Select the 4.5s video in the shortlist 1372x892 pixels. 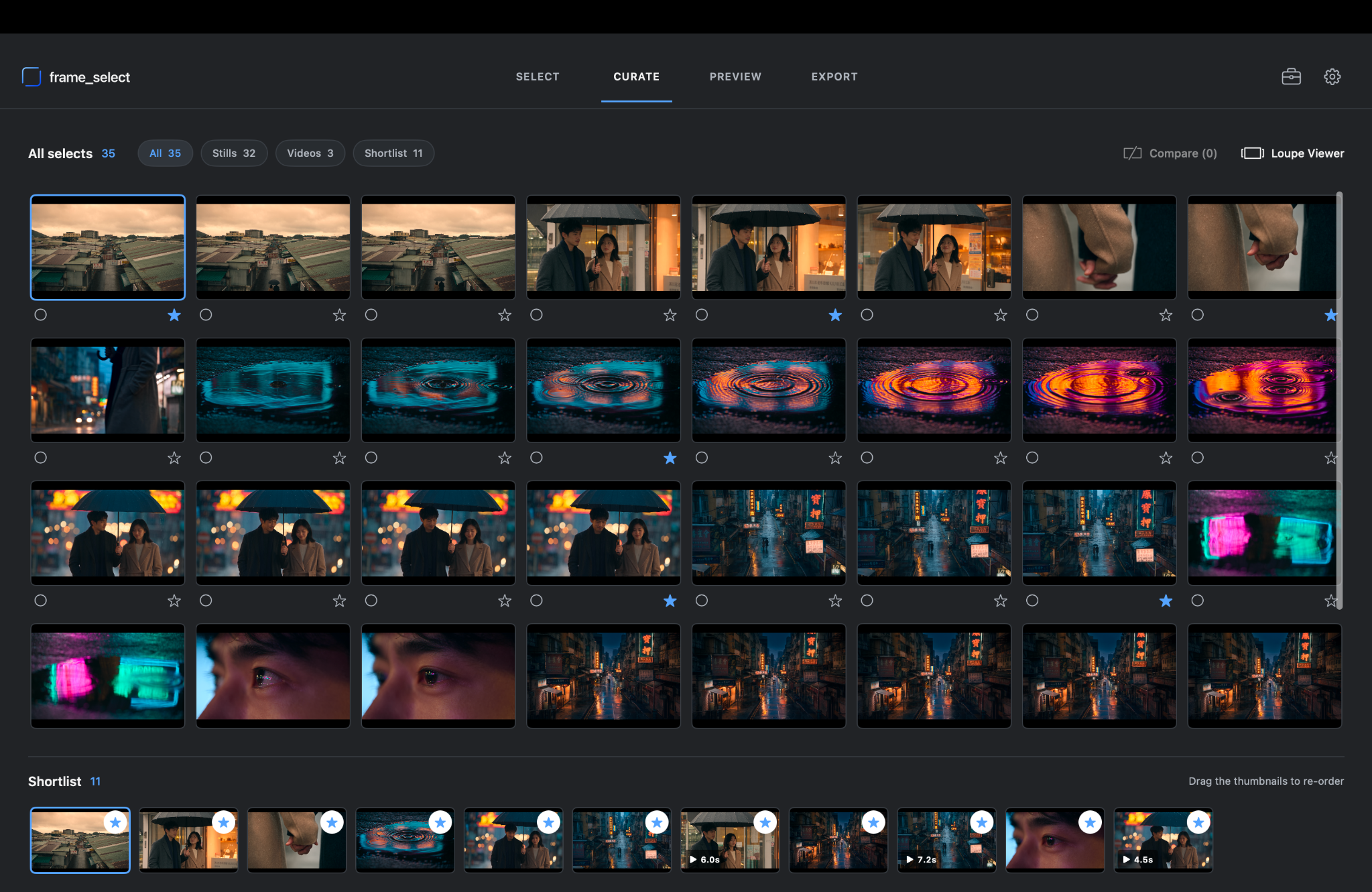[x=1163, y=840]
